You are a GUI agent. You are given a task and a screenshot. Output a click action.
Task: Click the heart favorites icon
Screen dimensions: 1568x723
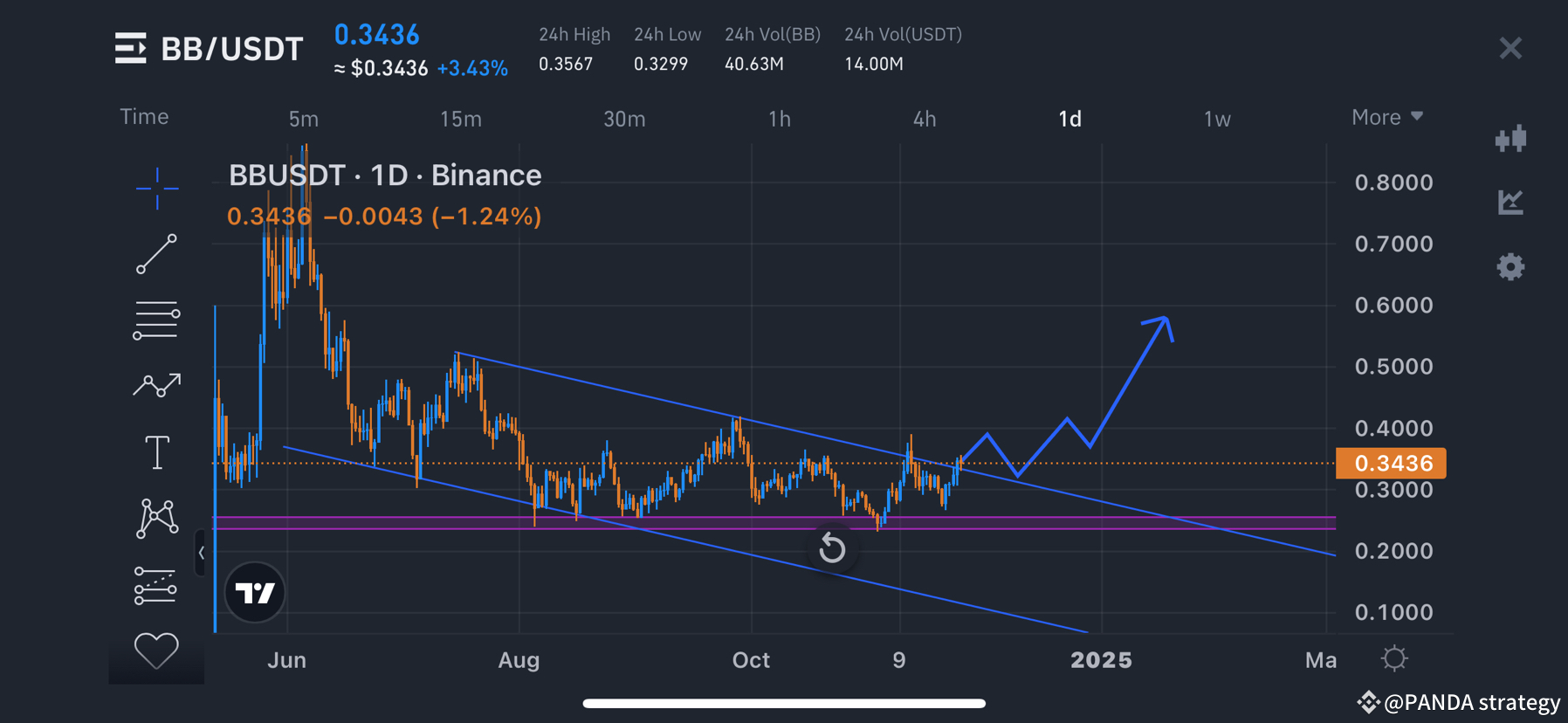tap(156, 651)
